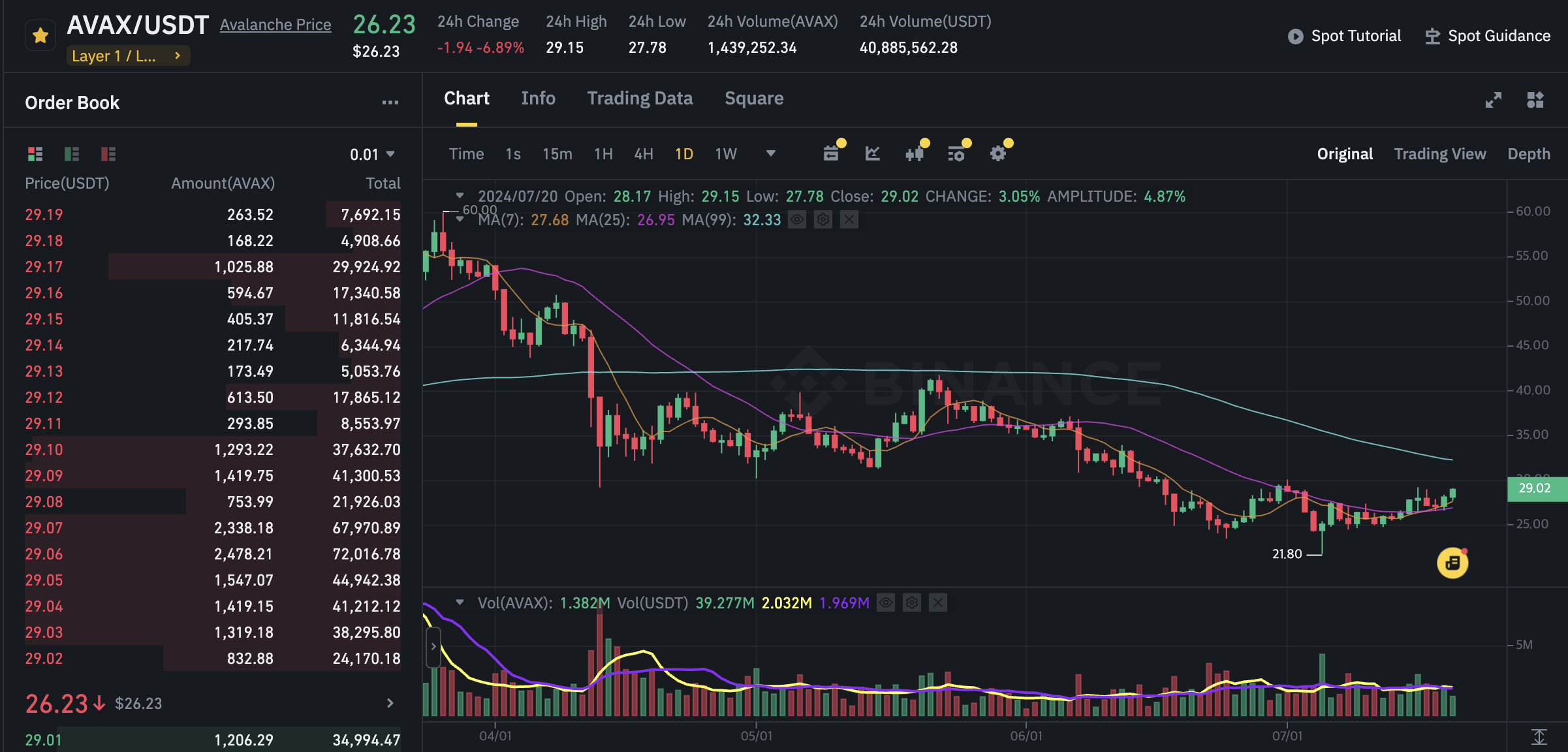Open the chart settings gear icon
This screenshot has height=752, width=1568.
coord(997,153)
